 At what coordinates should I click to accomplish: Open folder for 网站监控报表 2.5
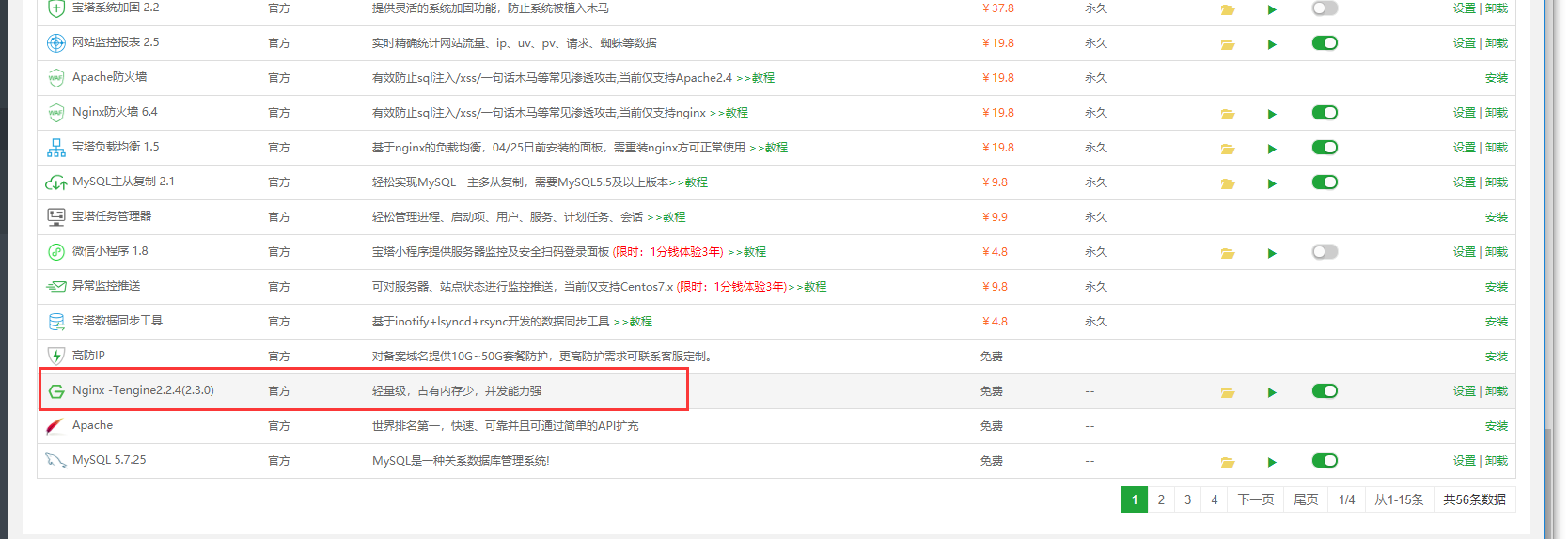click(1228, 44)
